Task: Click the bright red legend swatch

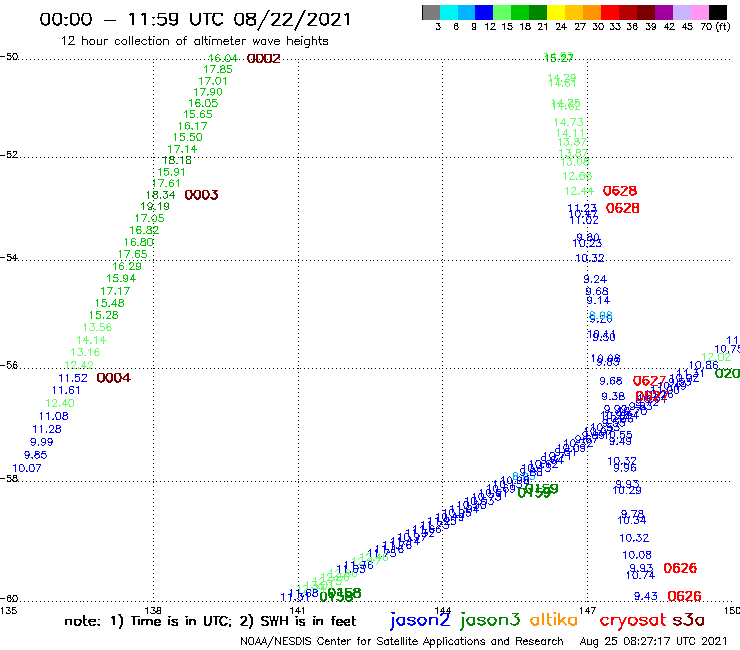Action: pyautogui.click(x=610, y=12)
